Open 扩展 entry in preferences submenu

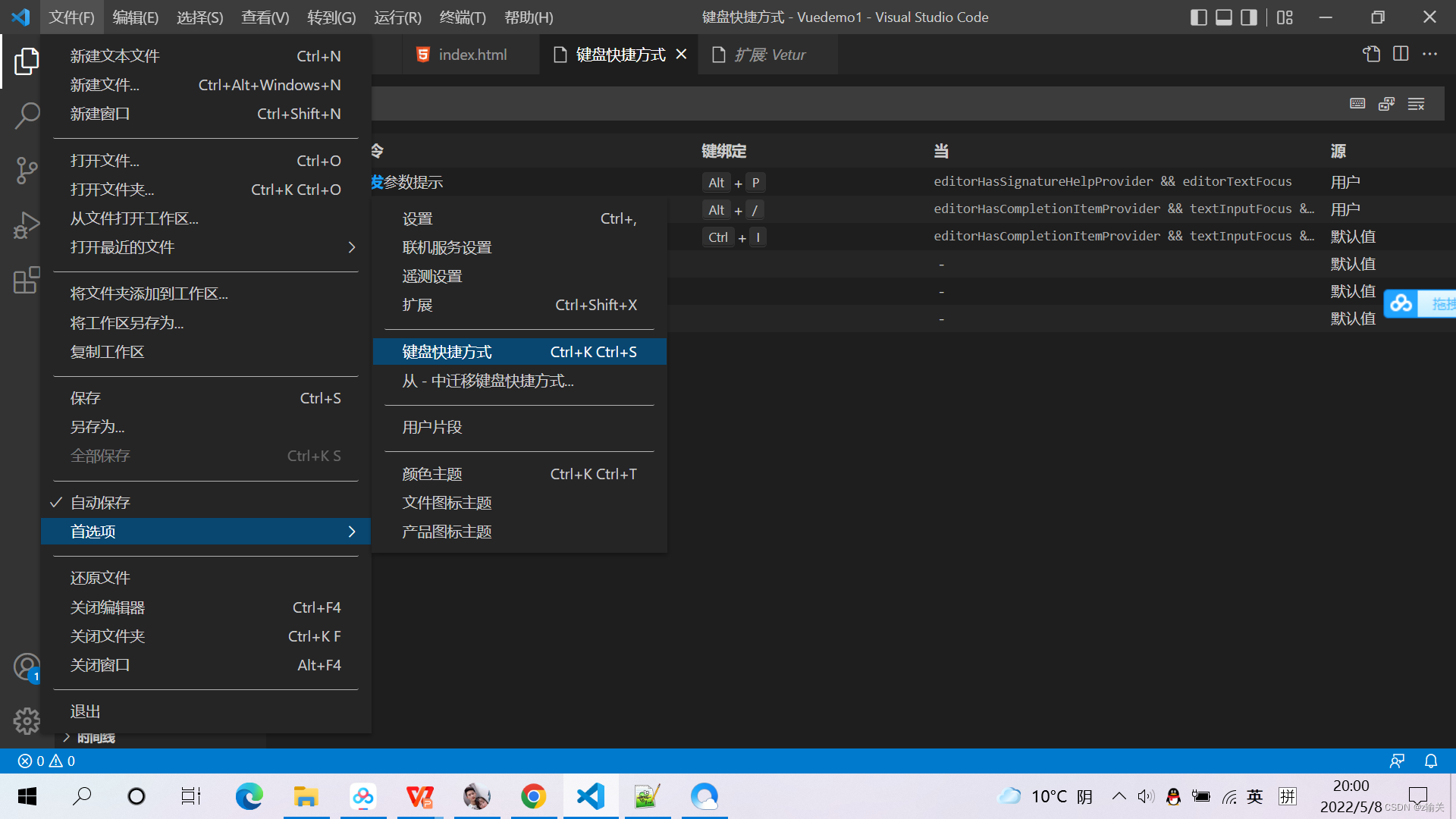coord(519,305)
